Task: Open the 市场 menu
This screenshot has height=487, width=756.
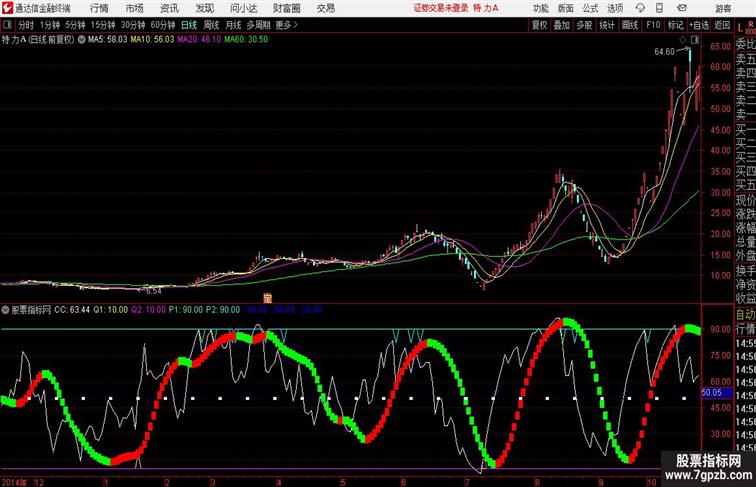Action: [134, 8]
